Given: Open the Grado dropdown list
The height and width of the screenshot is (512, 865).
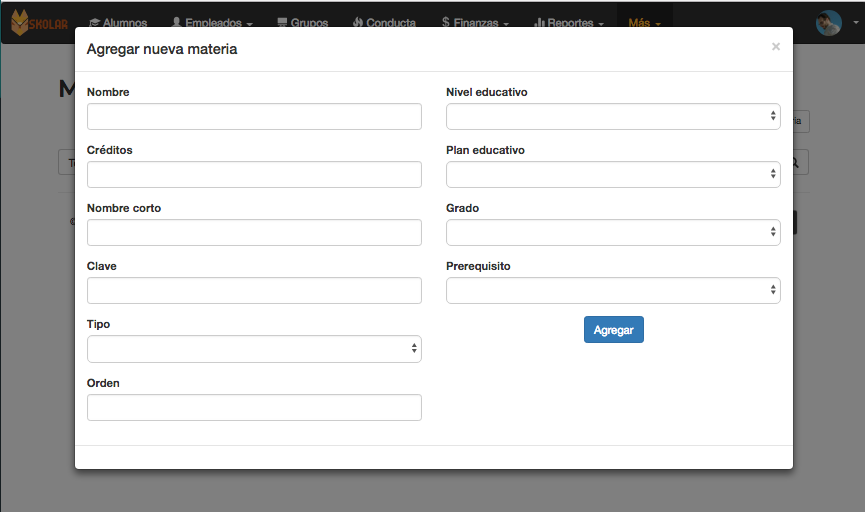Looking at the screenshot, I should (x=613, y=233).
